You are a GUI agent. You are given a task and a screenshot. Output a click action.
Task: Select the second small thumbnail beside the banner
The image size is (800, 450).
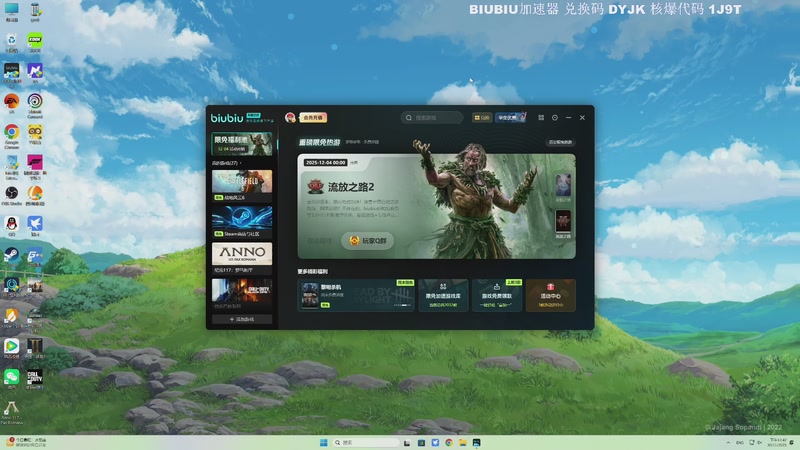[x=563, y=222]
